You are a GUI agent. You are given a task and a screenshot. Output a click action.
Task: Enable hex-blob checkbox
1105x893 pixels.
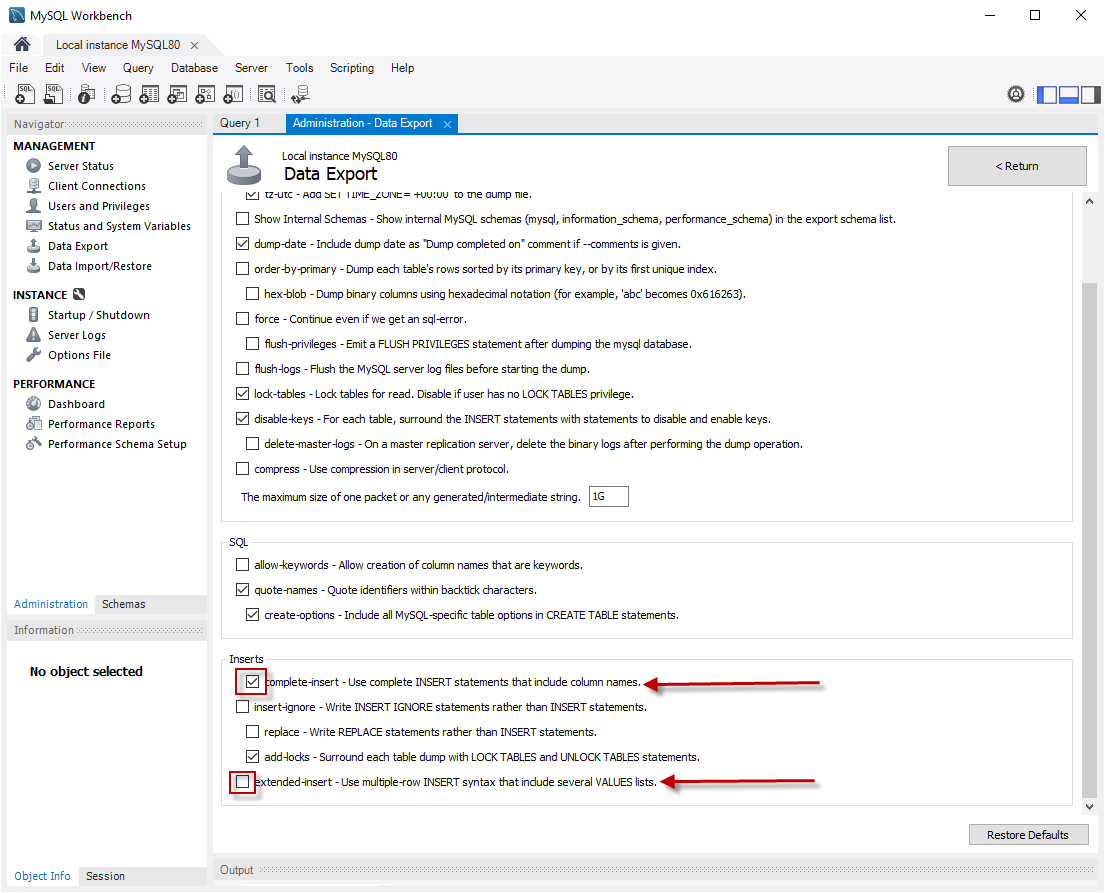[252, 294]
